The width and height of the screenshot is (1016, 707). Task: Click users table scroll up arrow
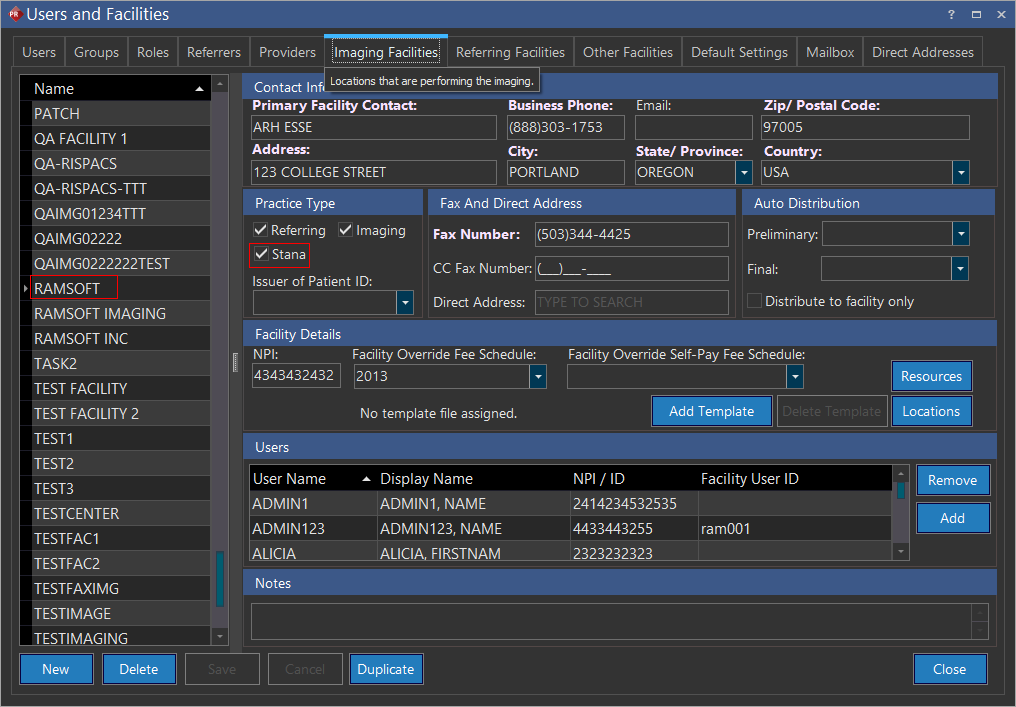coord(901,473)
